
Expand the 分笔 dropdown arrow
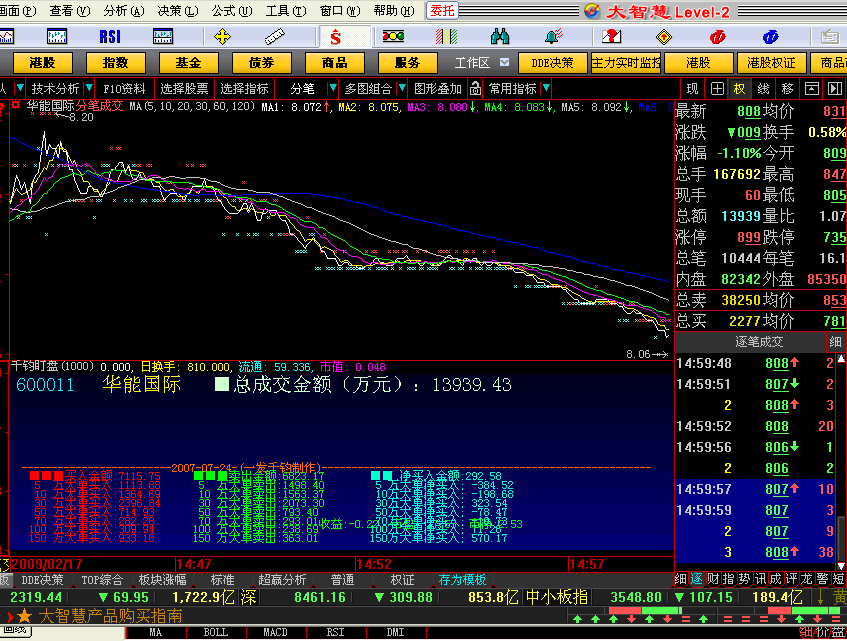point(333,87)
